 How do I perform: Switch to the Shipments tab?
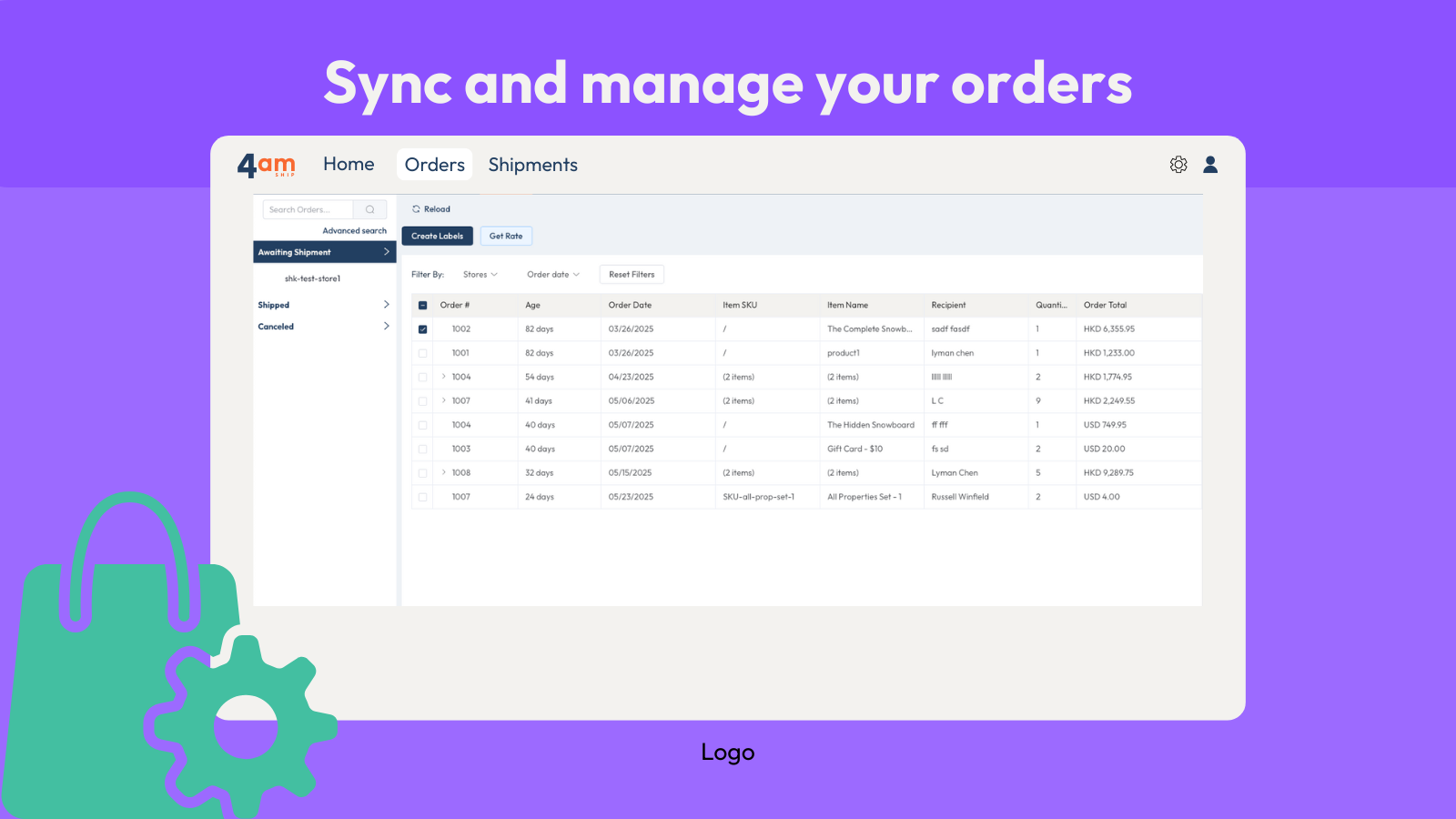[532, 165]
